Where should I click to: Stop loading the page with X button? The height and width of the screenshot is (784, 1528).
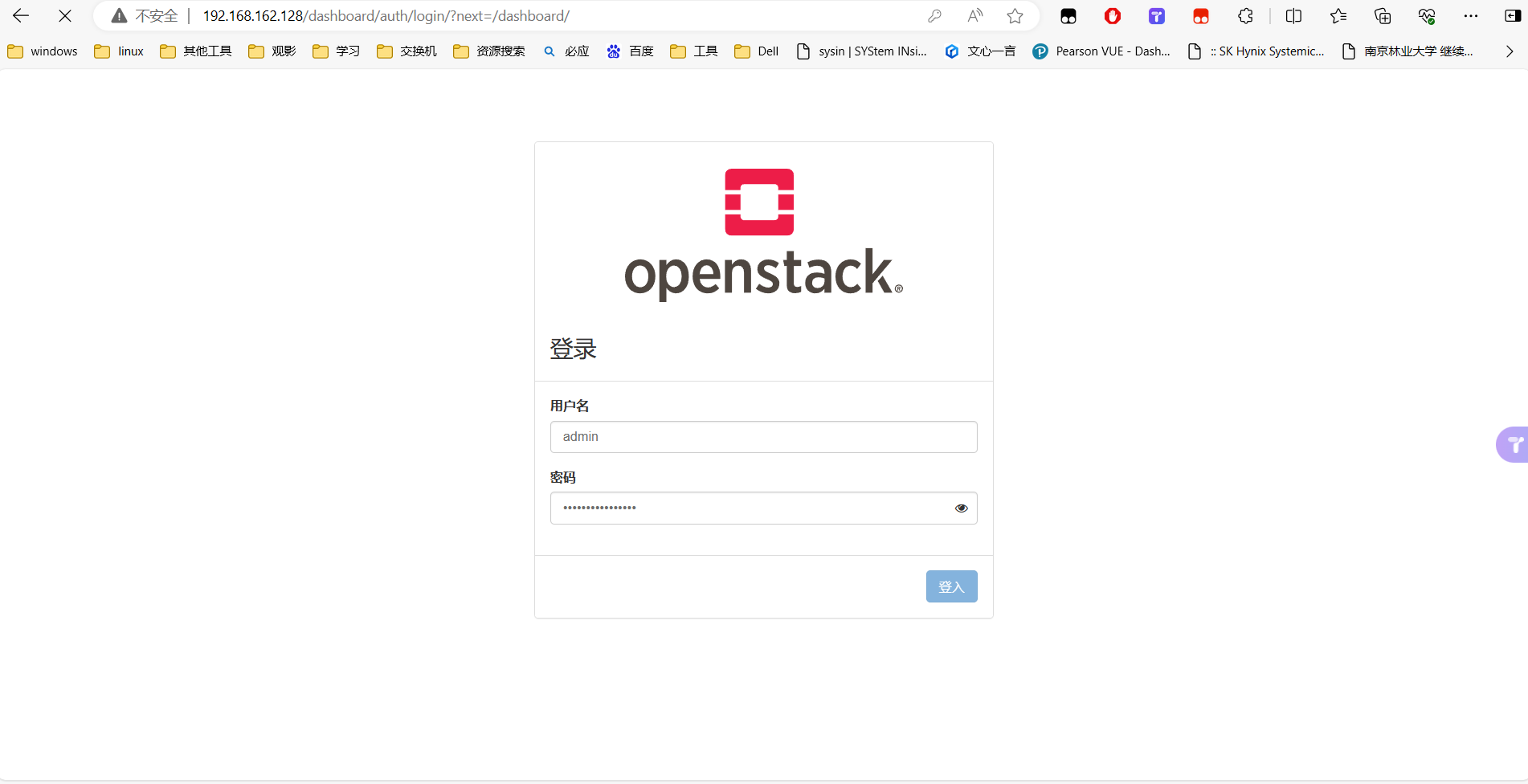click(x=65, y=15)
